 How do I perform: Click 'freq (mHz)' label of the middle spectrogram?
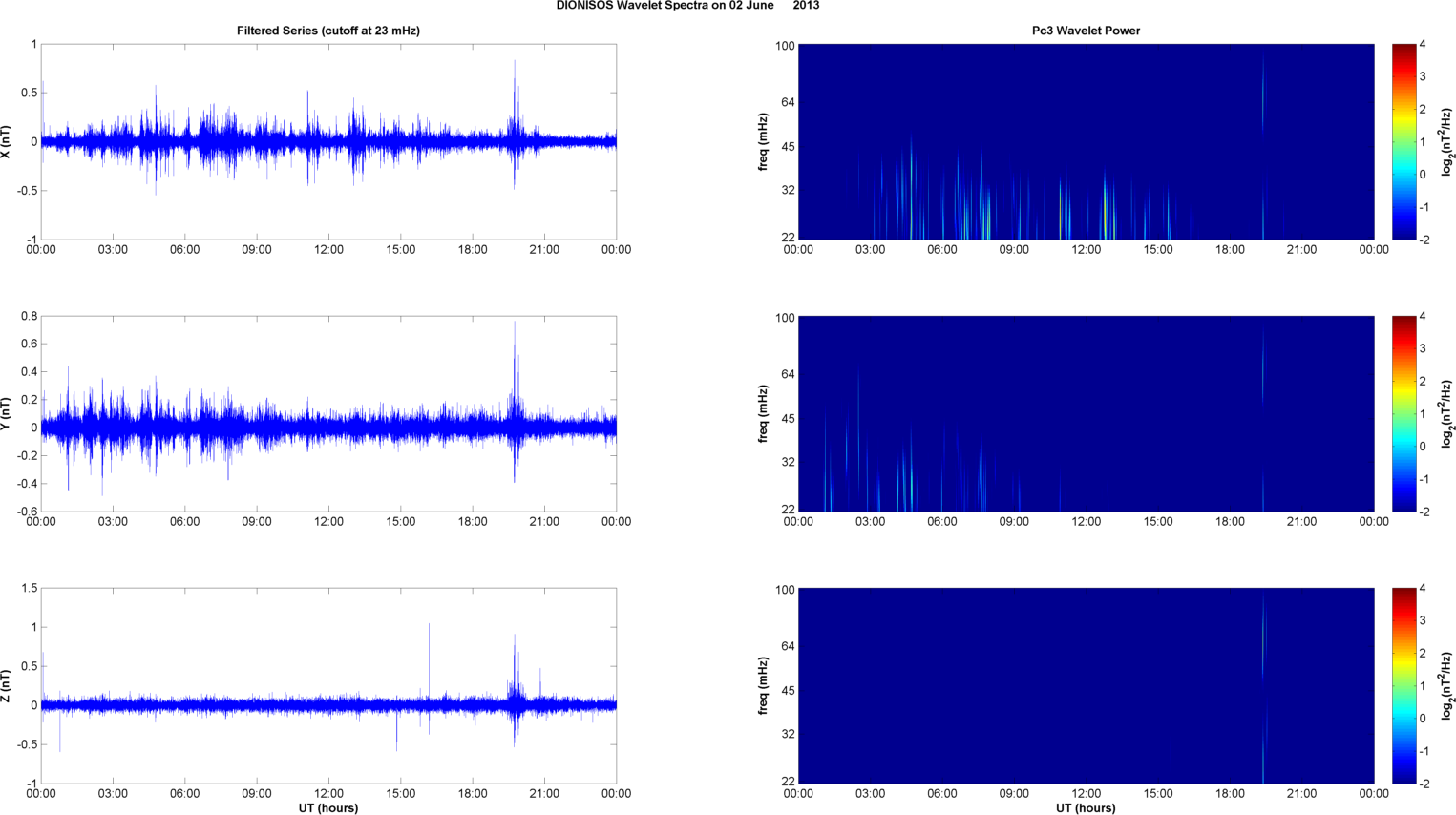764,413
